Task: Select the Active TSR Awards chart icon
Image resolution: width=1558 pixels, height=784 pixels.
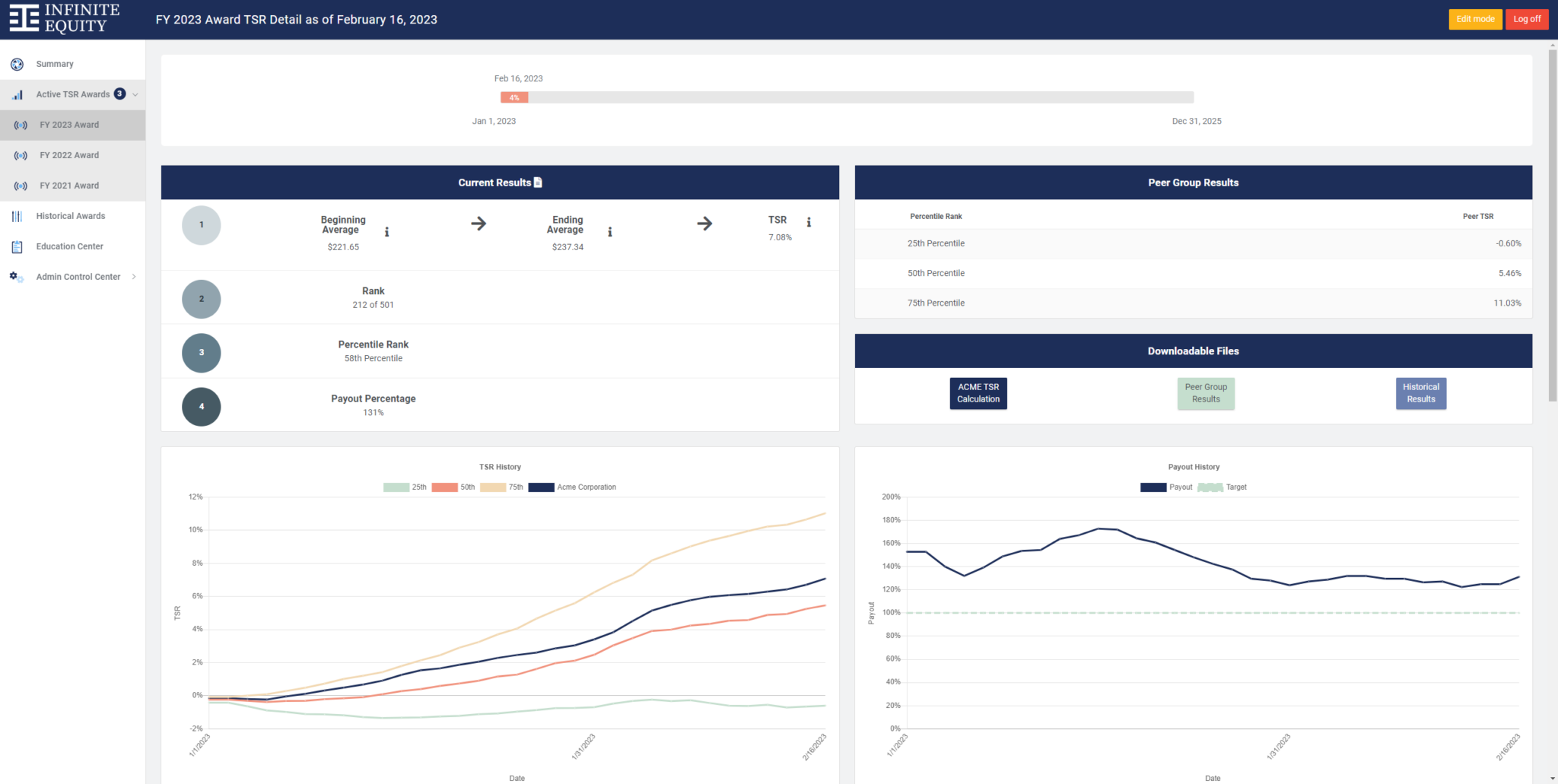Action: [x=17, y=94]
